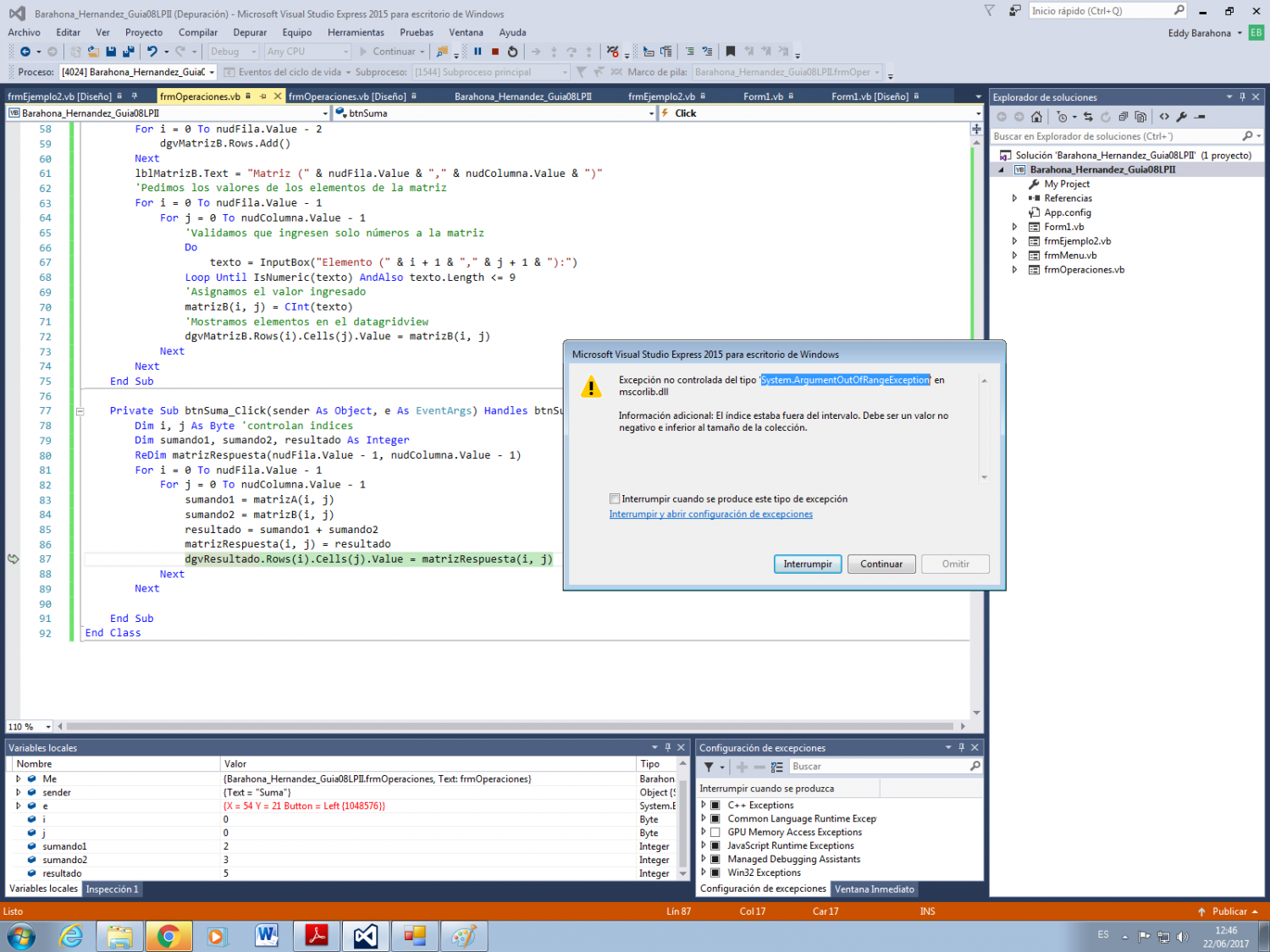The width and height of the screenshot is (1270, 952).
Task: Collapse the btnSuma_Click Sub at line 77
Action: coord(80,411)
